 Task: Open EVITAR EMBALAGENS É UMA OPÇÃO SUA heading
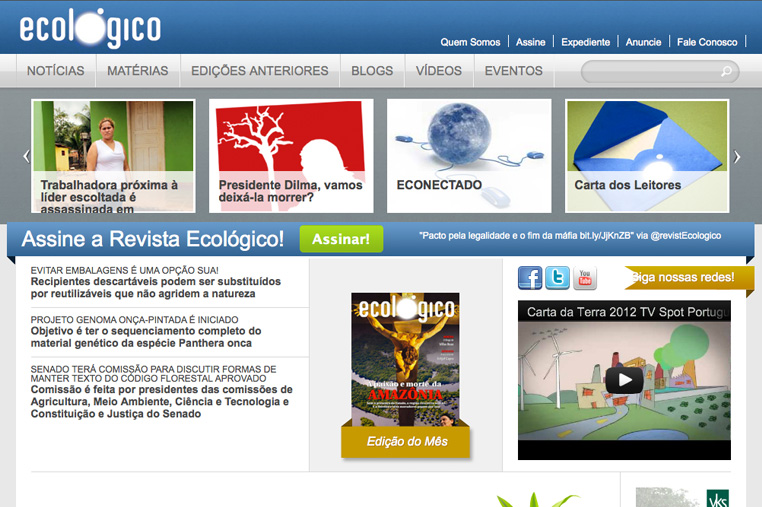point(124,270)
